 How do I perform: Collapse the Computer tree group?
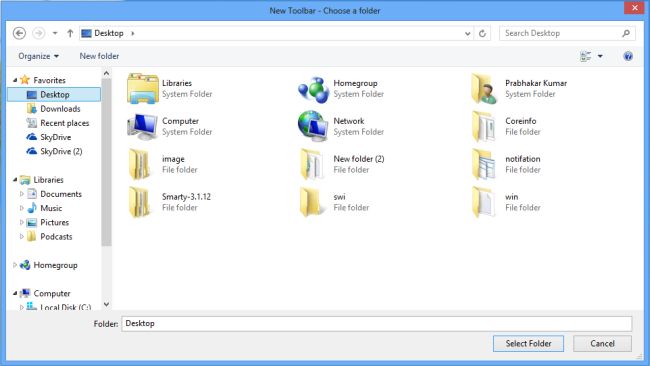point(15,293)
